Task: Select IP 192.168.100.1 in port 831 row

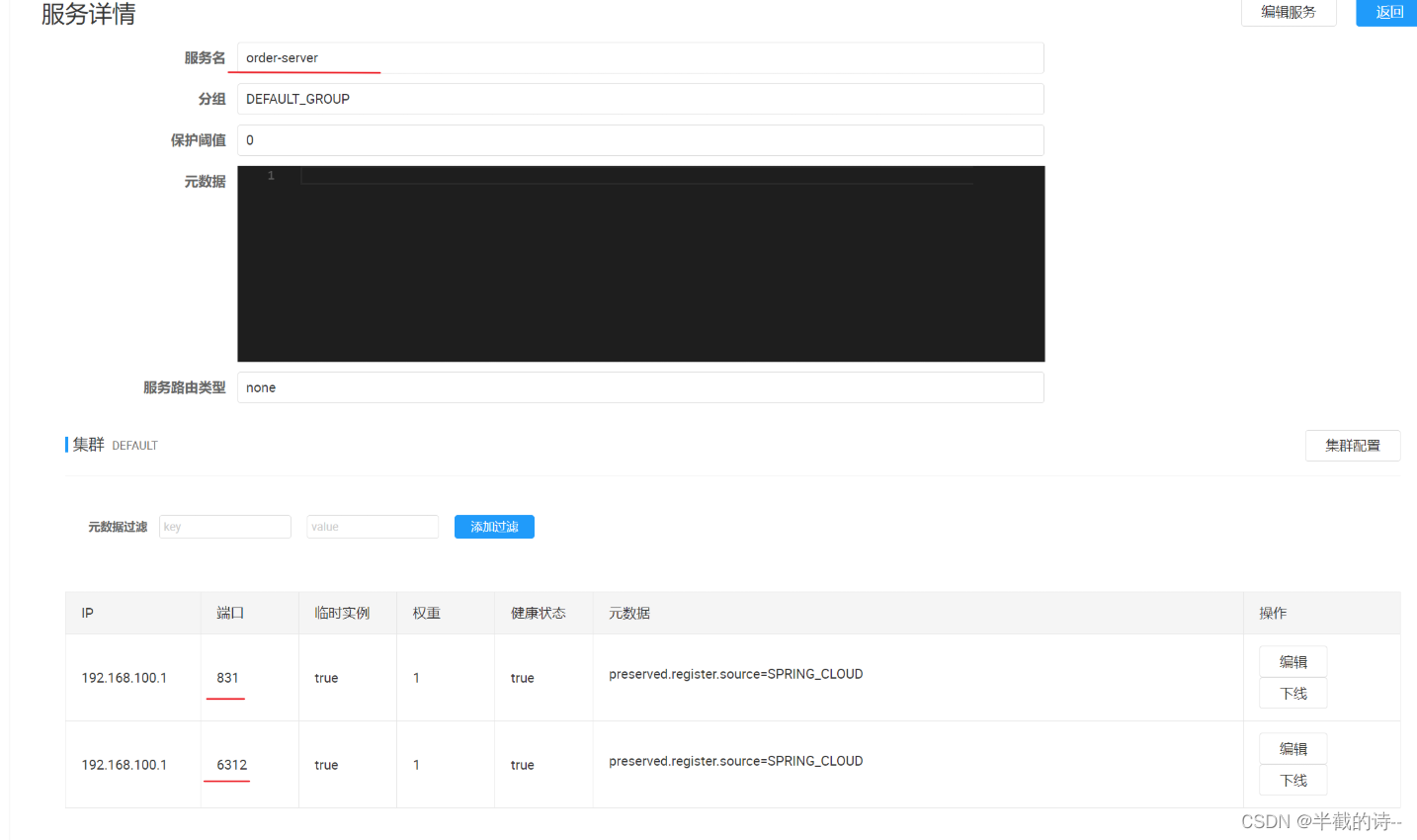Action: click(x=125, y=678)
